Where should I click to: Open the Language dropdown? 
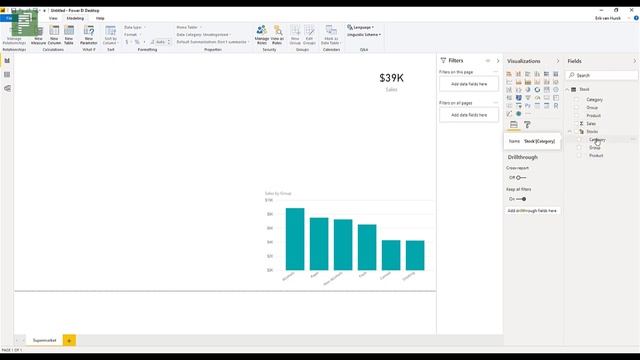pyautogui.click(x=361, y=27)
